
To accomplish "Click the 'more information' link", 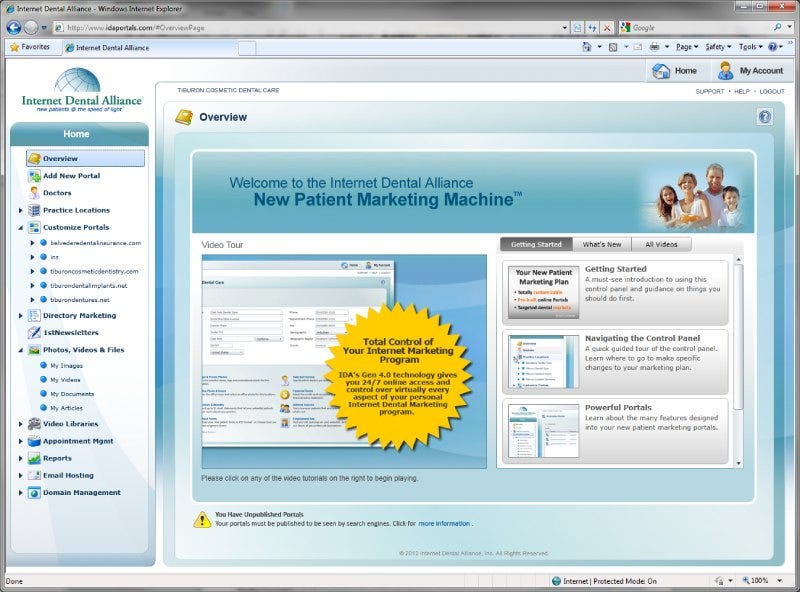I will (x=444, y=524).
